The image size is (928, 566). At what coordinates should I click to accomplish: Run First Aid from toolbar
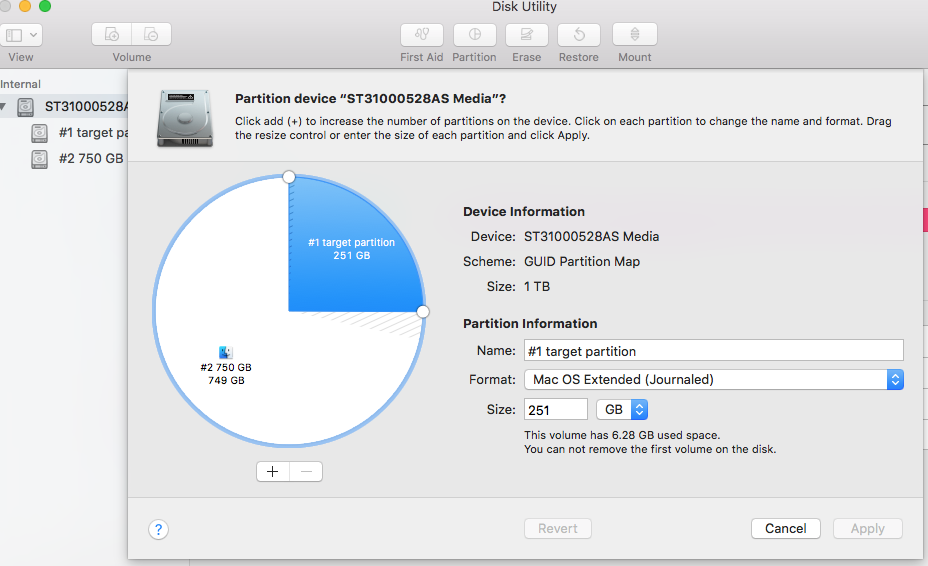421,34
